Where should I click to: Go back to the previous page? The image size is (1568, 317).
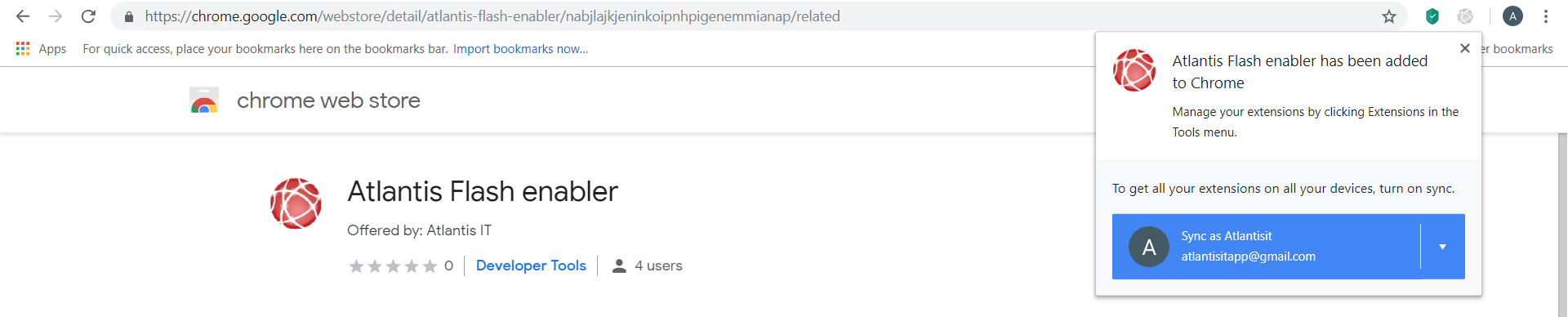(x=23, y=16)
